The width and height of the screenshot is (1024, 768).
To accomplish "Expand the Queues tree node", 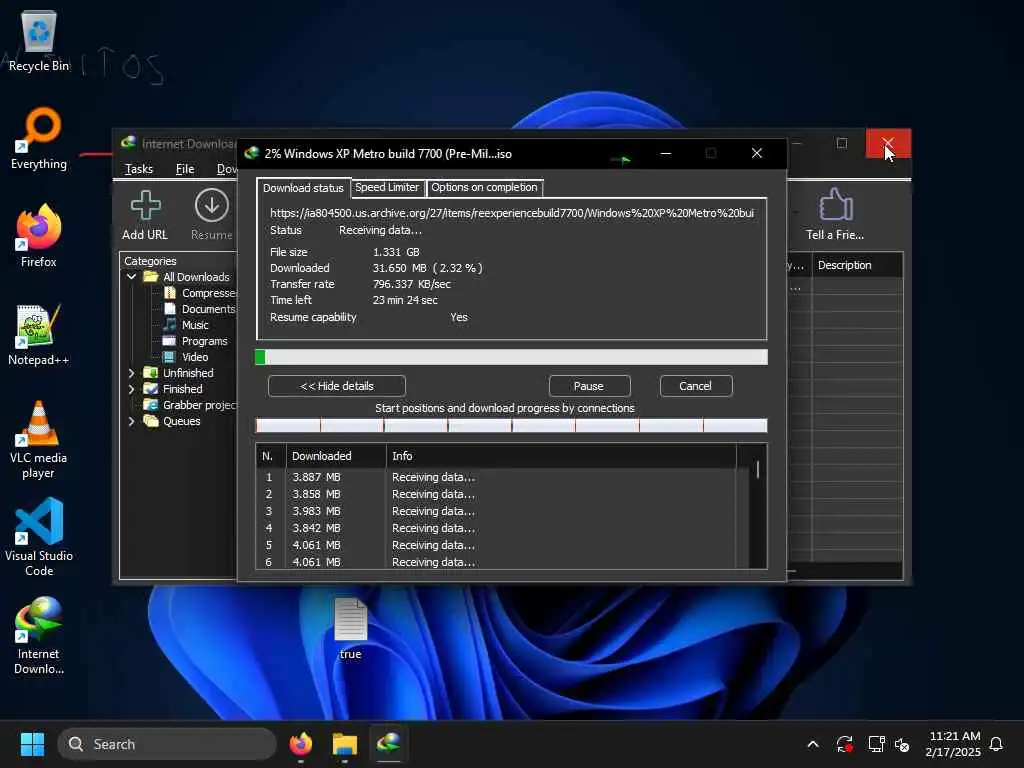I will click(131, 421).
